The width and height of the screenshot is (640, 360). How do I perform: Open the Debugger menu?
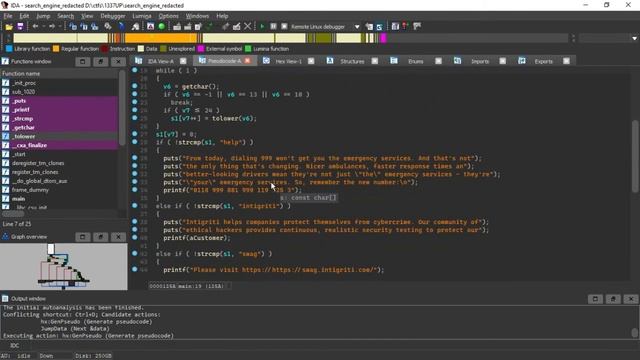113,16
